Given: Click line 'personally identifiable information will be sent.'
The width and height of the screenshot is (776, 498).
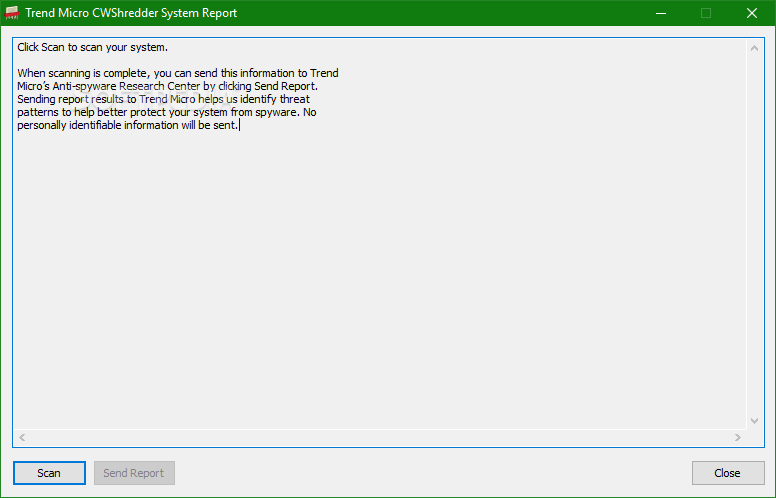Looking at the screenshot, I should point(128,125).
